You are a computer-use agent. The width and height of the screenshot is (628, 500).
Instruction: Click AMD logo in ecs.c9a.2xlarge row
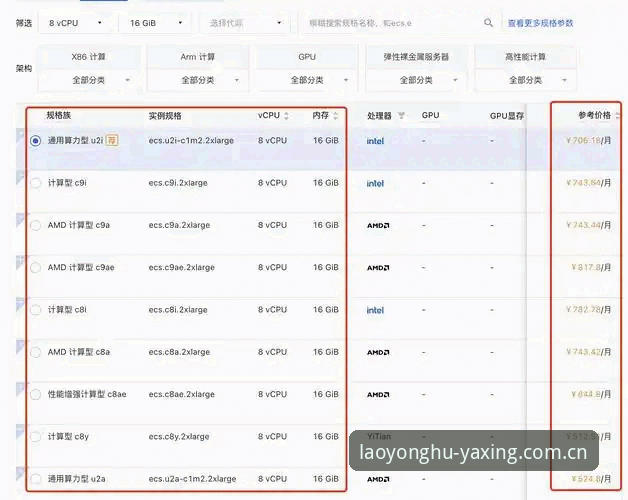coord(378,226)
